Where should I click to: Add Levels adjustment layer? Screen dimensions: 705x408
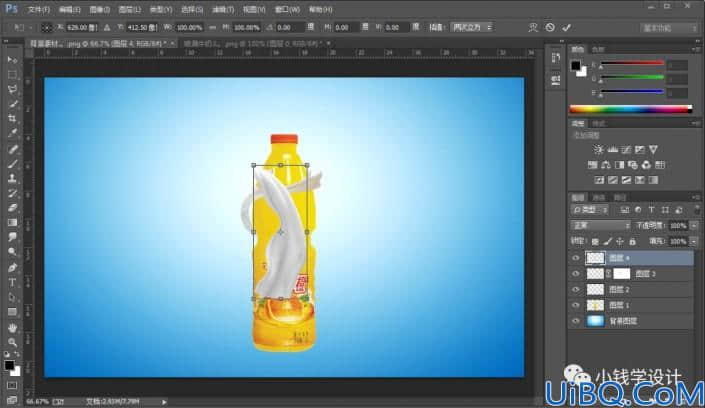click(612, 149)
